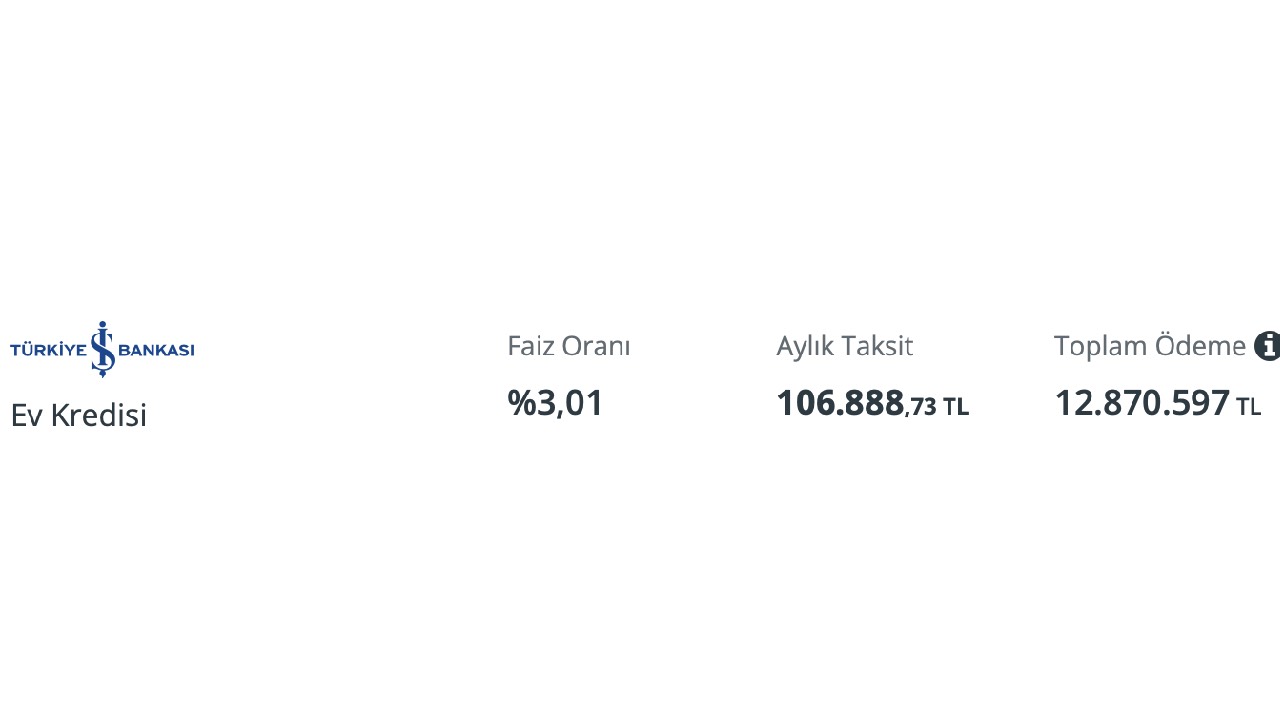Select the 12.870.597 TL total payment
1280x720 pixels.
point(1157,403)
